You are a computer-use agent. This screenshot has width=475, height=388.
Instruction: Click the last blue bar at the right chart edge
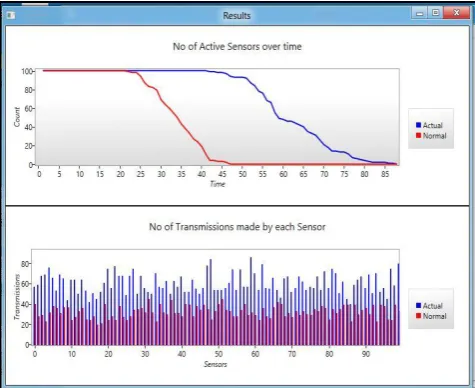pos(398,304)
